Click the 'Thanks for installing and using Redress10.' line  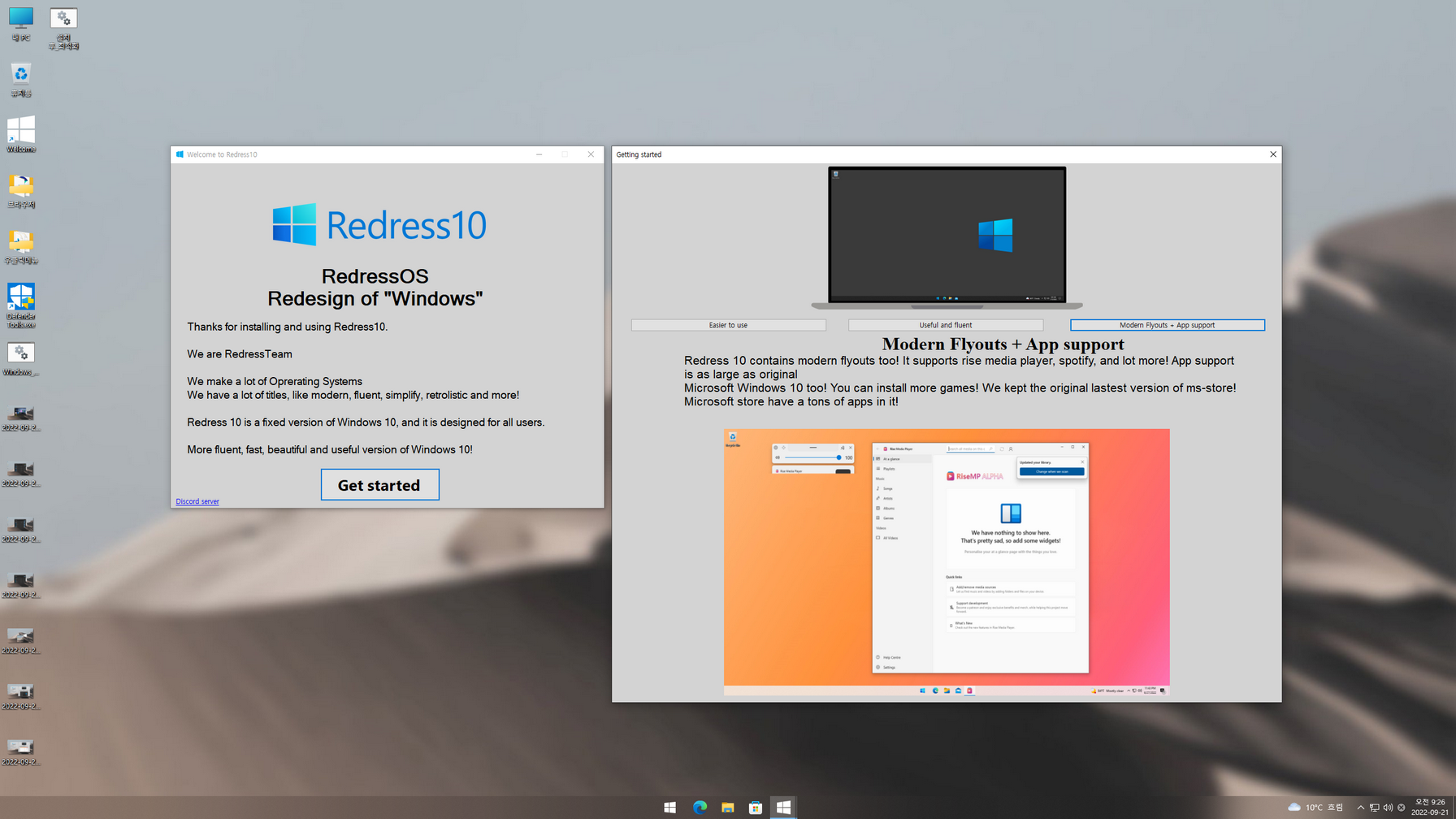[x=288, y=327]
